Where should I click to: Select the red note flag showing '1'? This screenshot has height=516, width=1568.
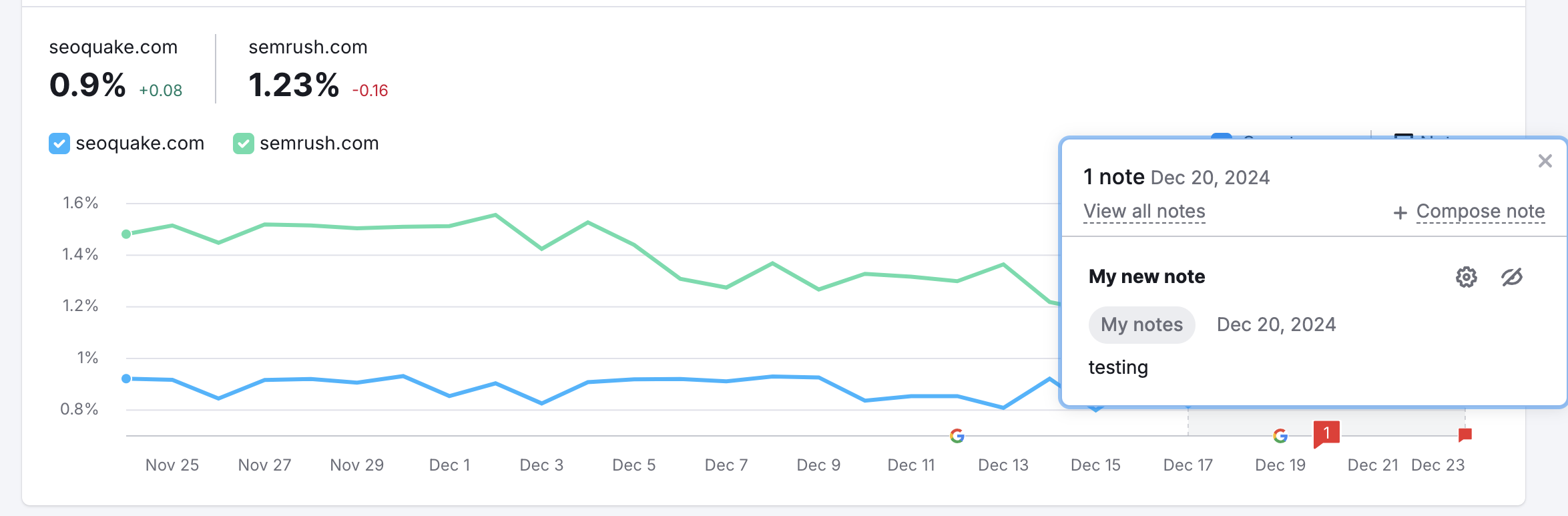pos(1327,432)
